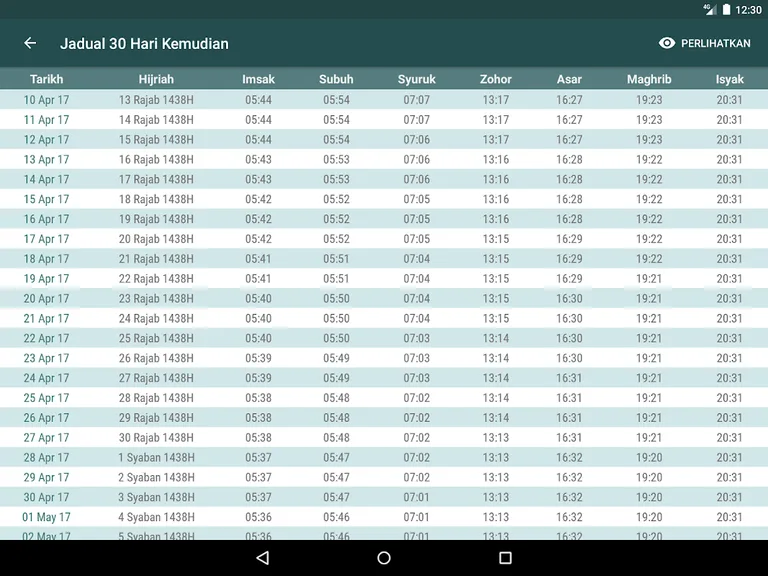Image resolution: width=768 pixels, height=576 pixels.
Task: Tap Asar time in 18 Apr 17 row
Action: tap(569, 259)
